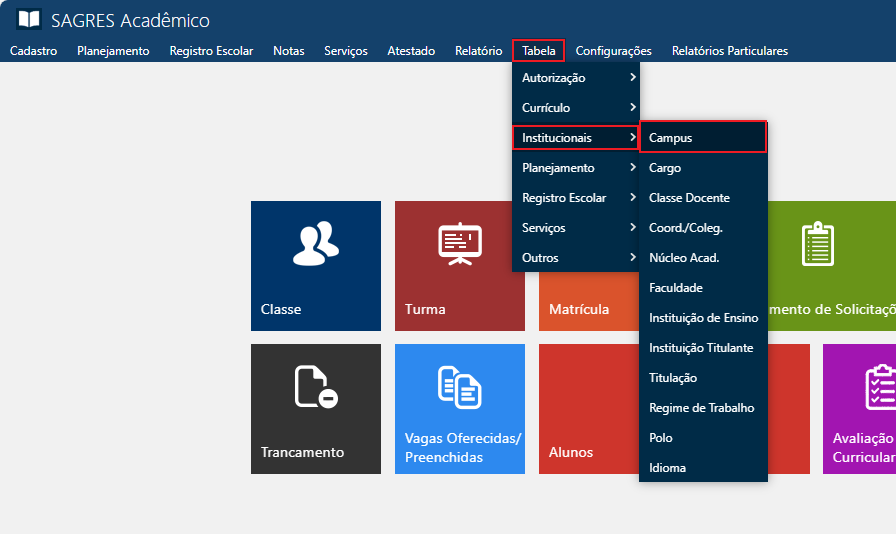Select Campus from Institucionais submenu

tap(702, 138)
